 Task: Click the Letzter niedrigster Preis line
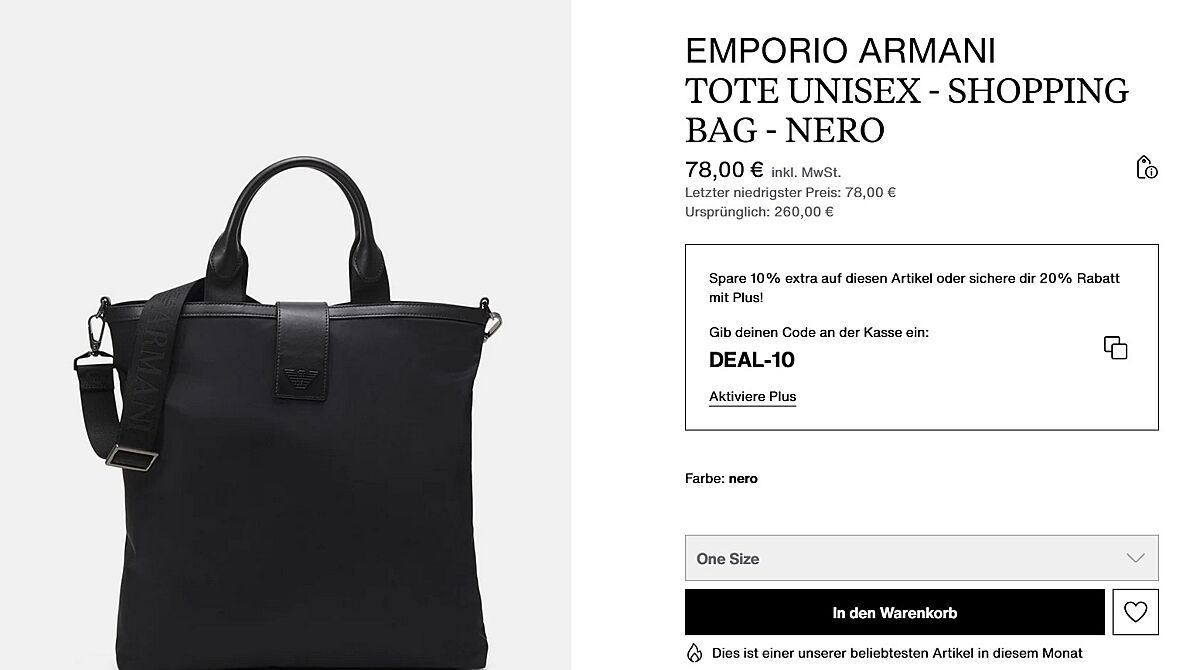790,192
